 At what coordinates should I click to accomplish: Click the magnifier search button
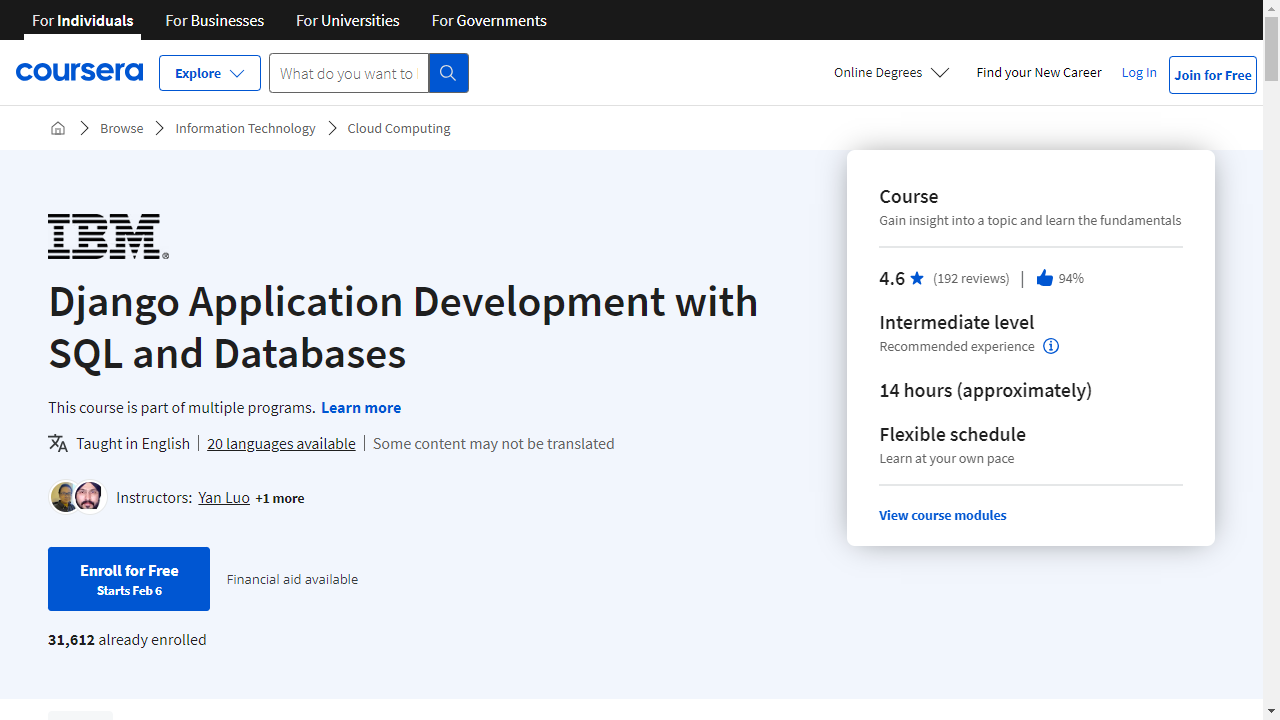tap(448, 73)
